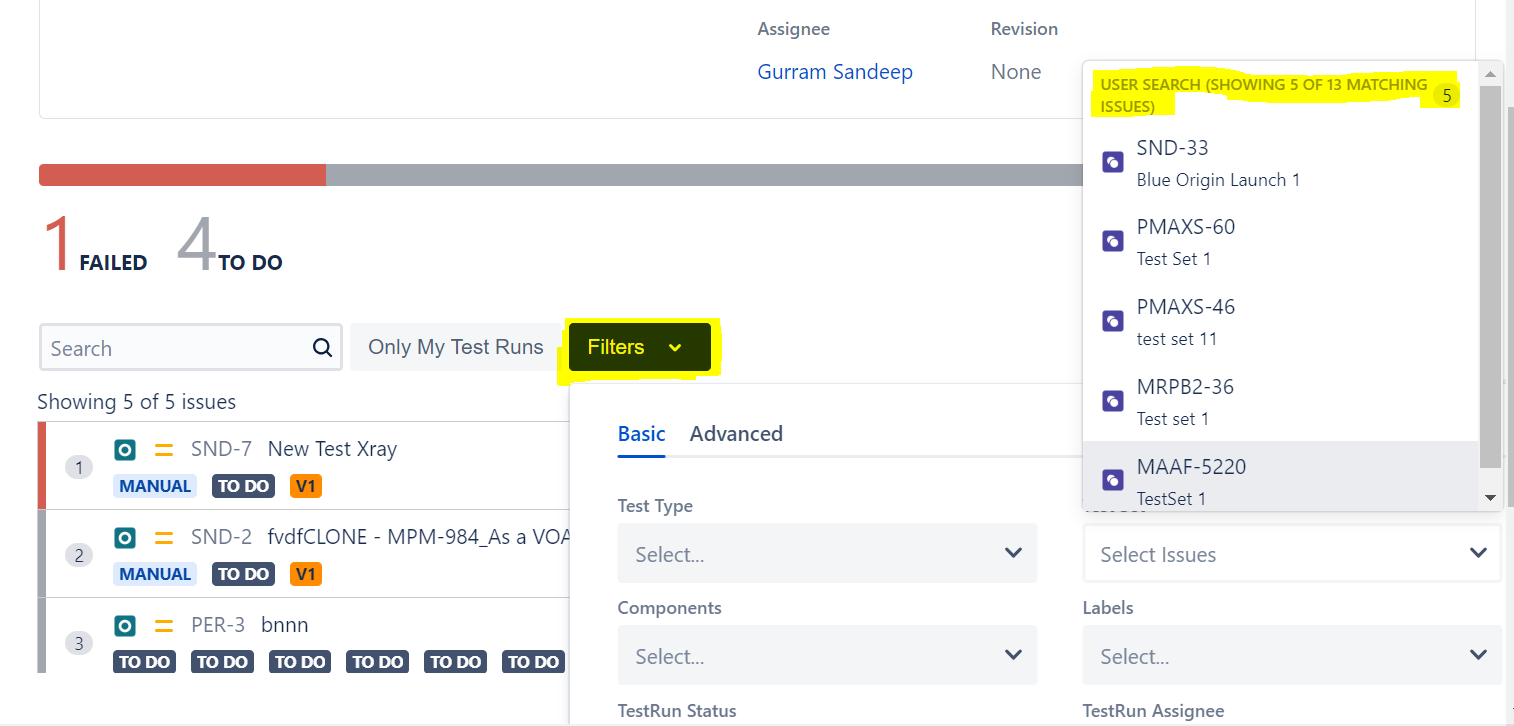Screen dimensions: 1514x726
Task: Click the TO DO status badge on SND-2
Action: 243,573
